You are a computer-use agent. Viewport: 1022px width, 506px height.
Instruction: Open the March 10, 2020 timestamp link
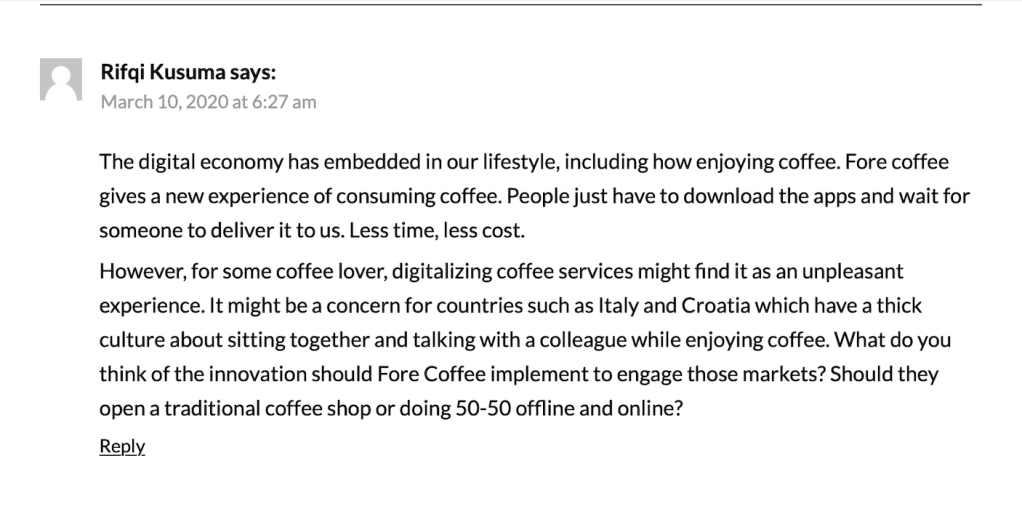[208, 101]
